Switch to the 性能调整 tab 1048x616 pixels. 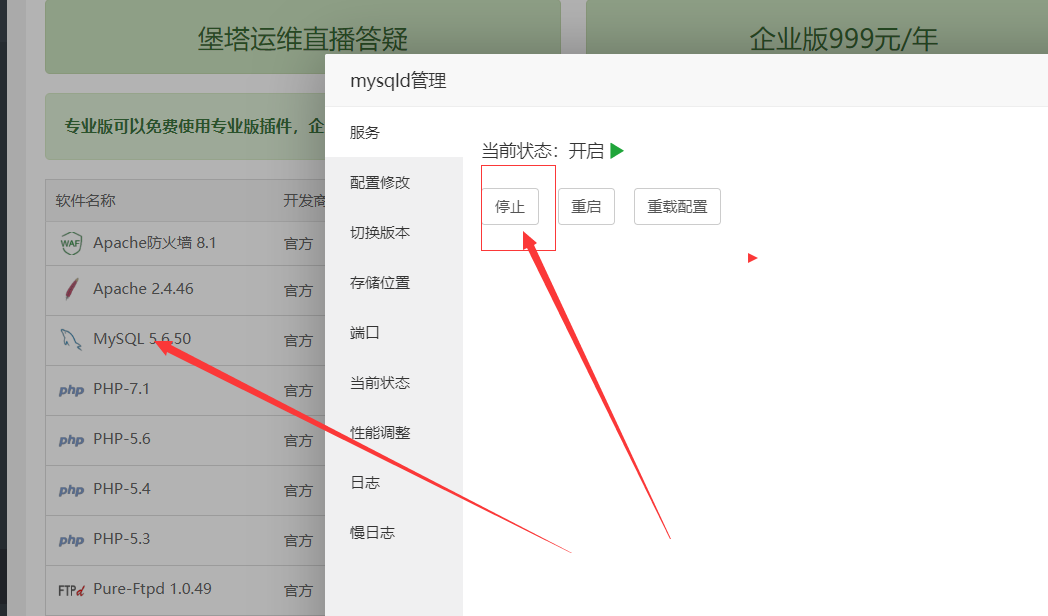coord(394,433)
